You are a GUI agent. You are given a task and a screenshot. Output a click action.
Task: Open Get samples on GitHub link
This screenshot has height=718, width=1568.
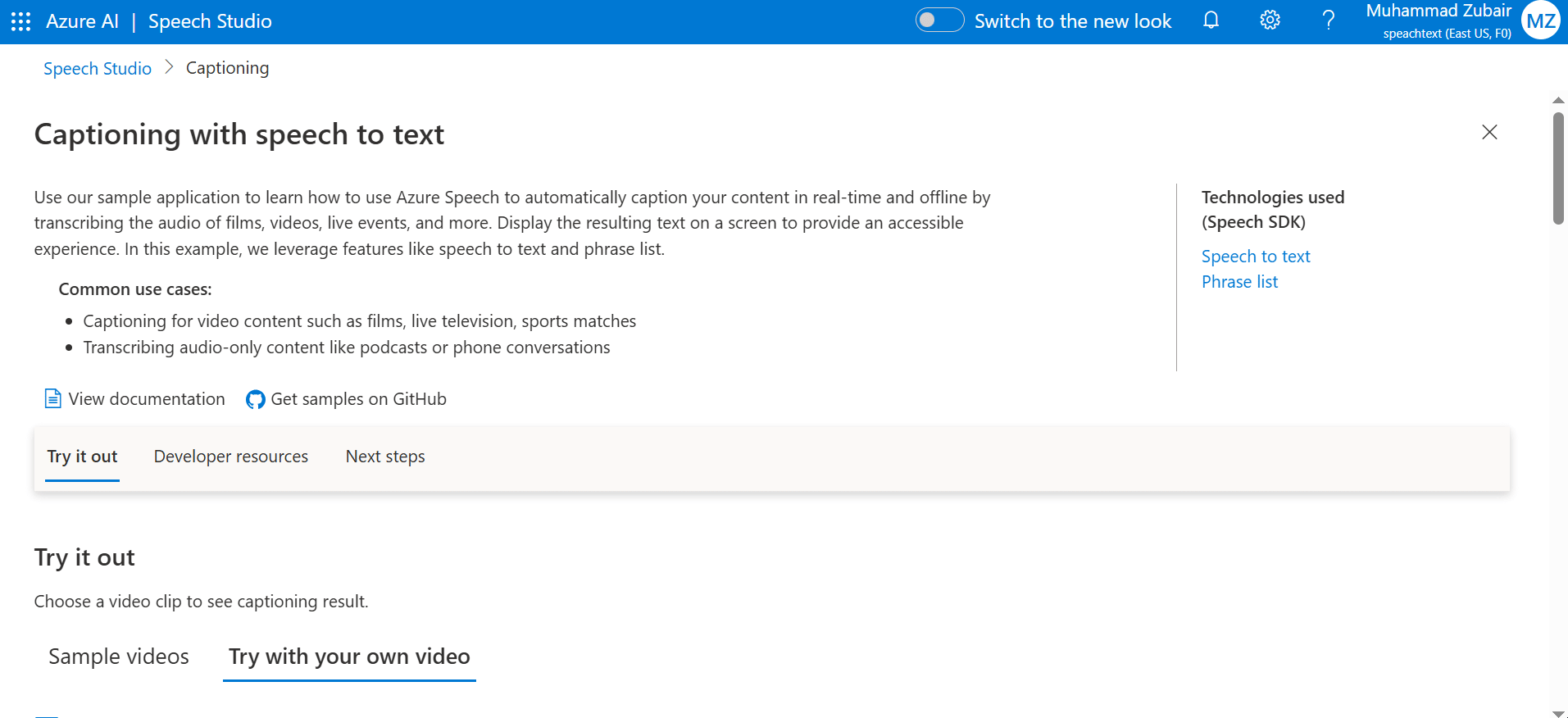coord(358,399)
